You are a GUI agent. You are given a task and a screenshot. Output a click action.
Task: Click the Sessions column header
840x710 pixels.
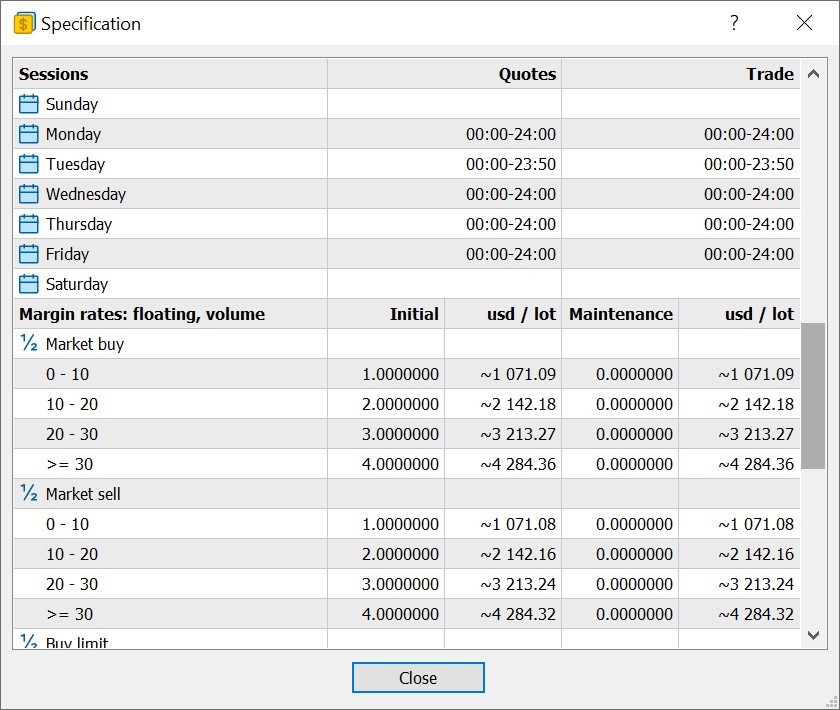[170, 74]
